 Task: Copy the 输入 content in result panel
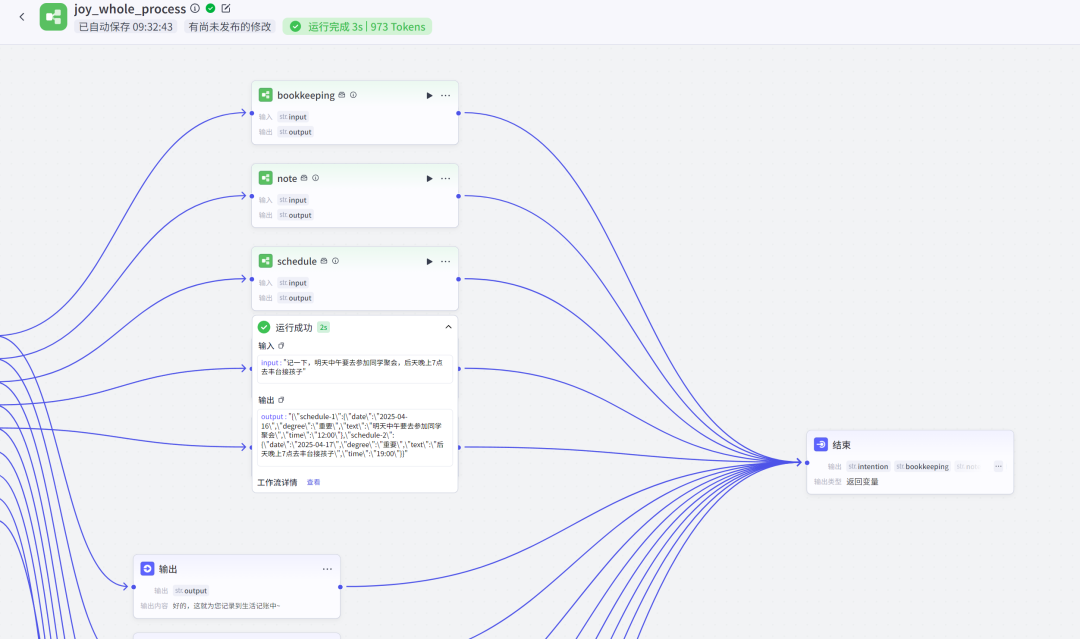281,346
